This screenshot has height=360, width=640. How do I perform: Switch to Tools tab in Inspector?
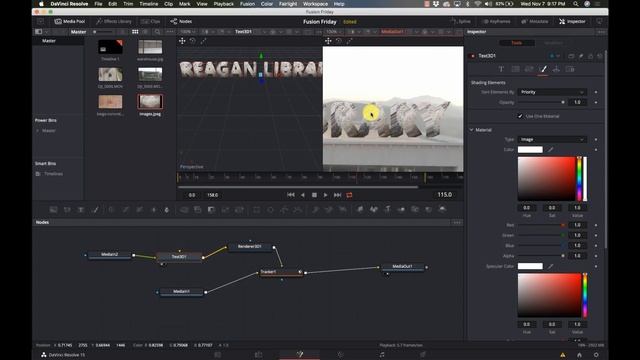click(517, 42)
